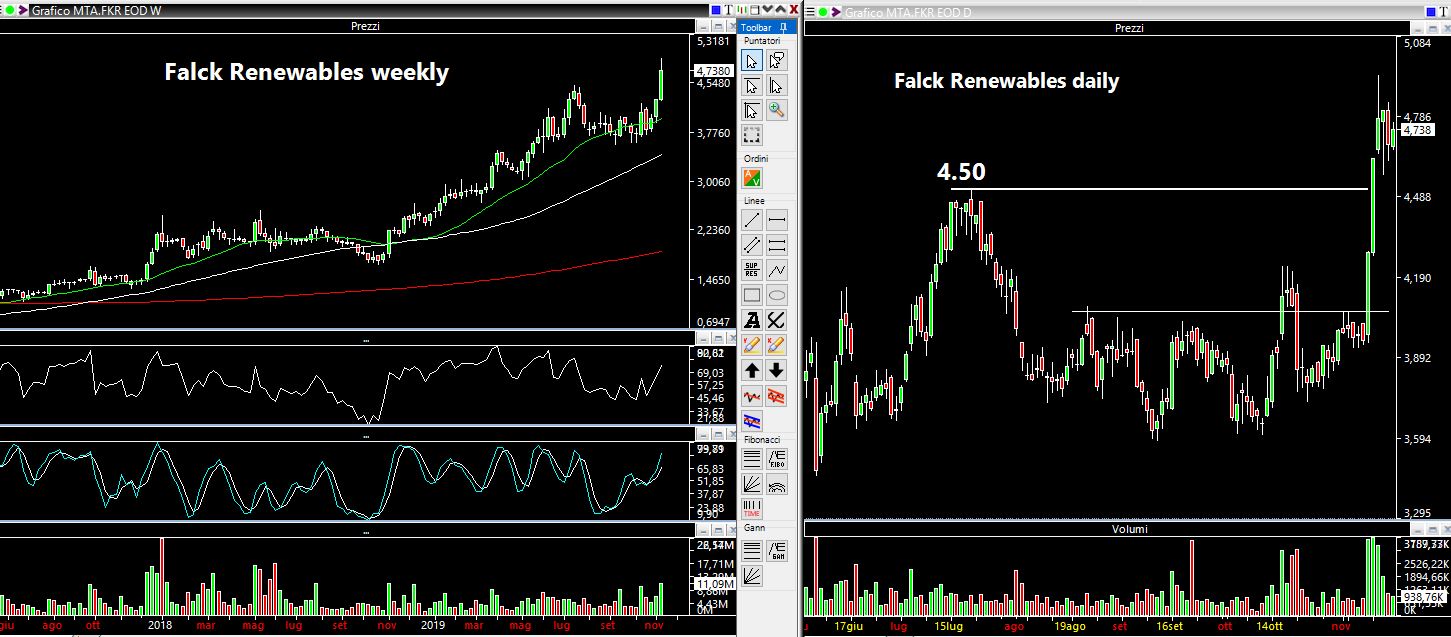The image size is (1451, 637).
Task: Select the Fibonacci retracement lines tool
Action: (752, 459)
